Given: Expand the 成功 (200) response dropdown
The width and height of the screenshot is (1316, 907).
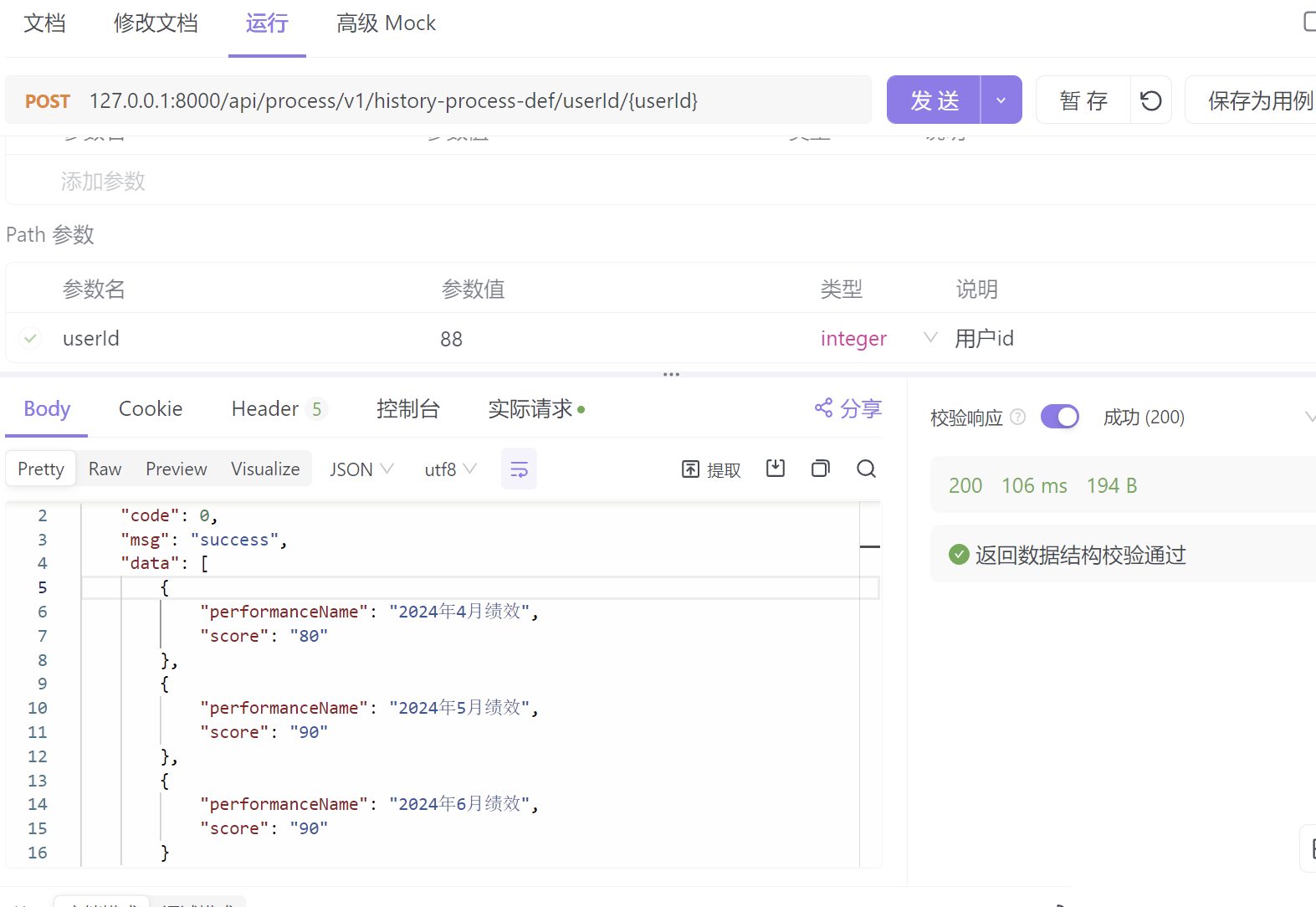Looking at the screenshot, I should pos(1309,417).
